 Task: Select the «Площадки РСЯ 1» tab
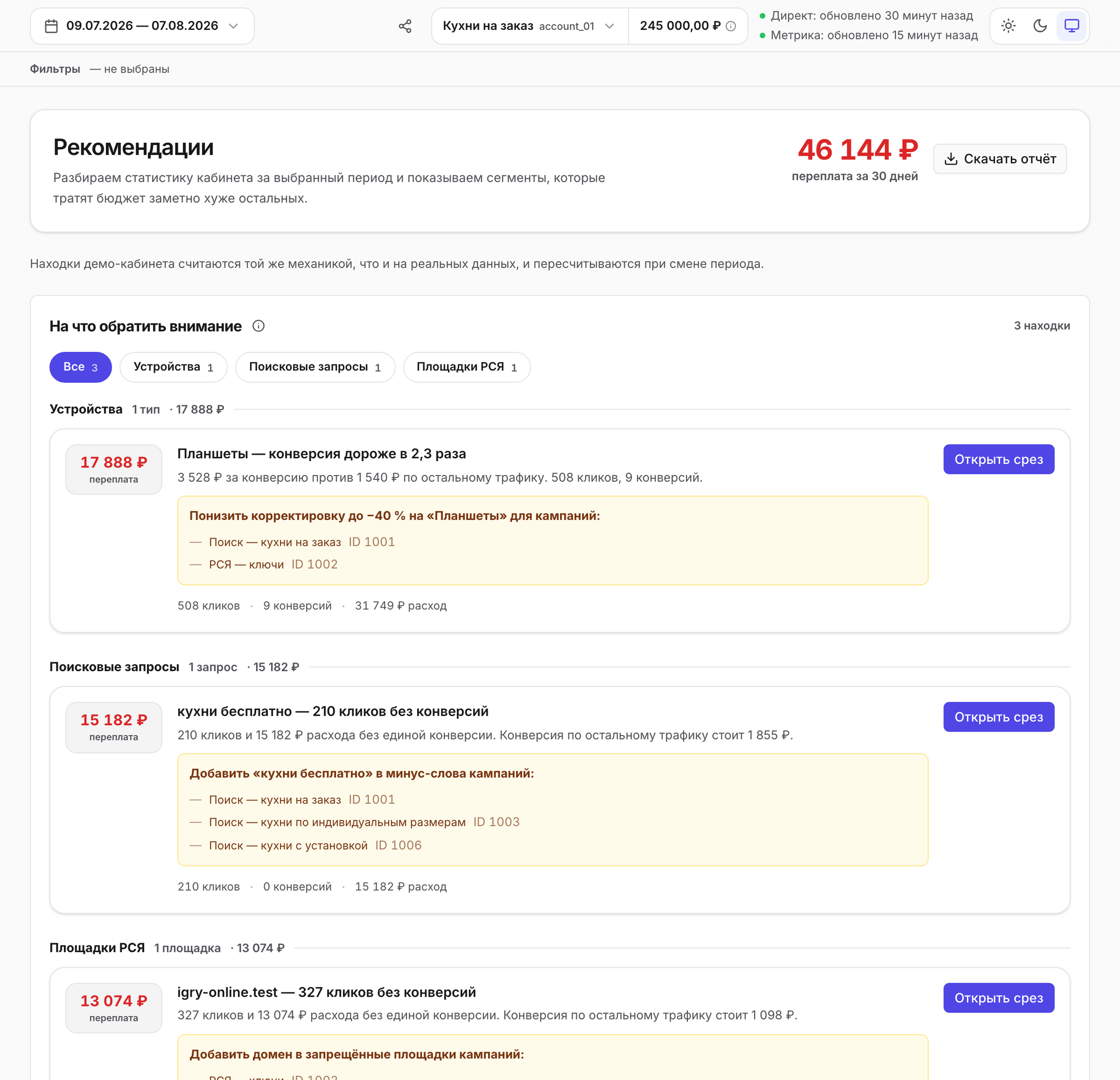tap(467, 367)
